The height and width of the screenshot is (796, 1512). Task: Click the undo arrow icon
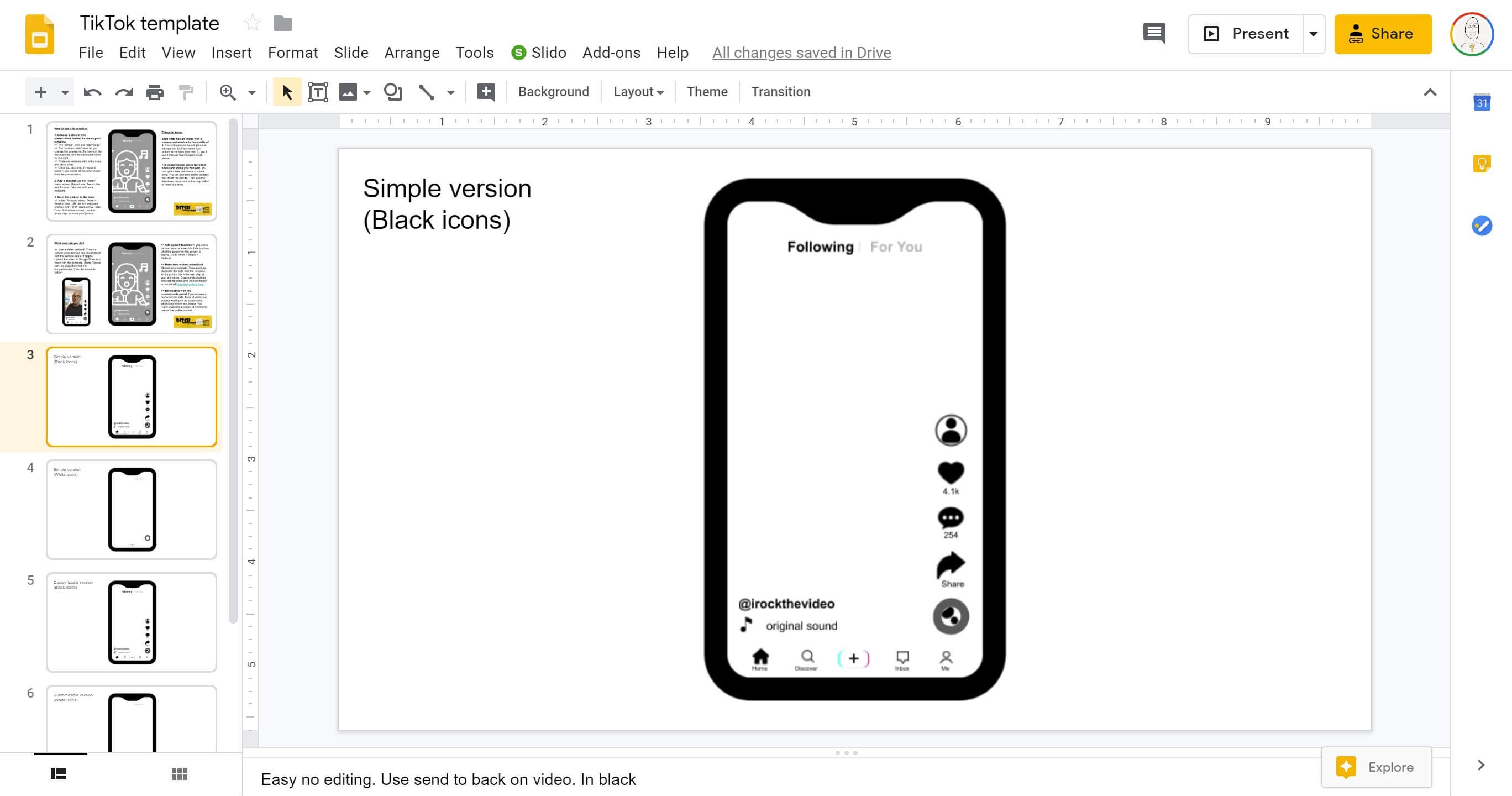pyautogui.click(x=91, y=92)
